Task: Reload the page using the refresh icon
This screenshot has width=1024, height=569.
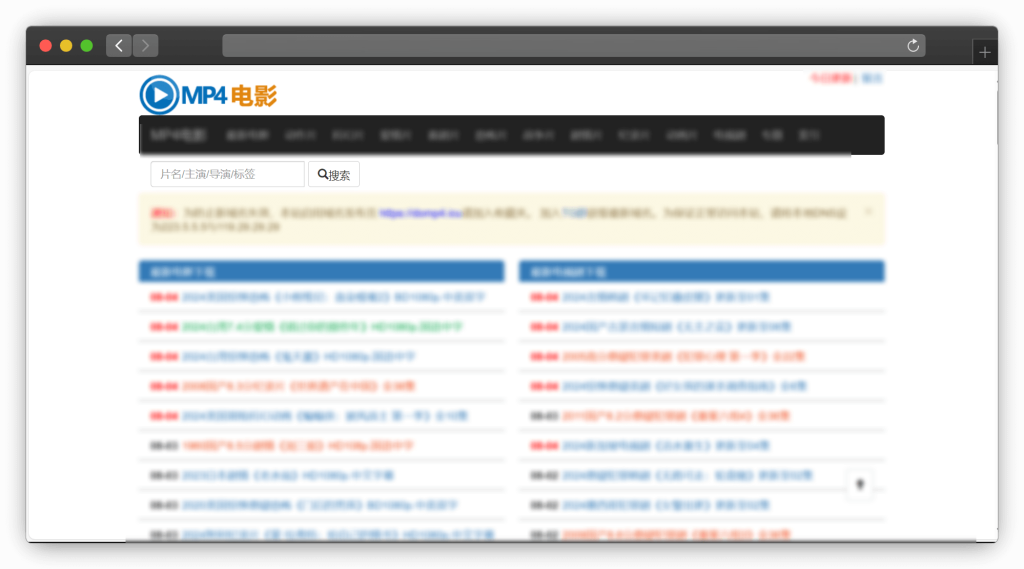Action: click(913, 46)
